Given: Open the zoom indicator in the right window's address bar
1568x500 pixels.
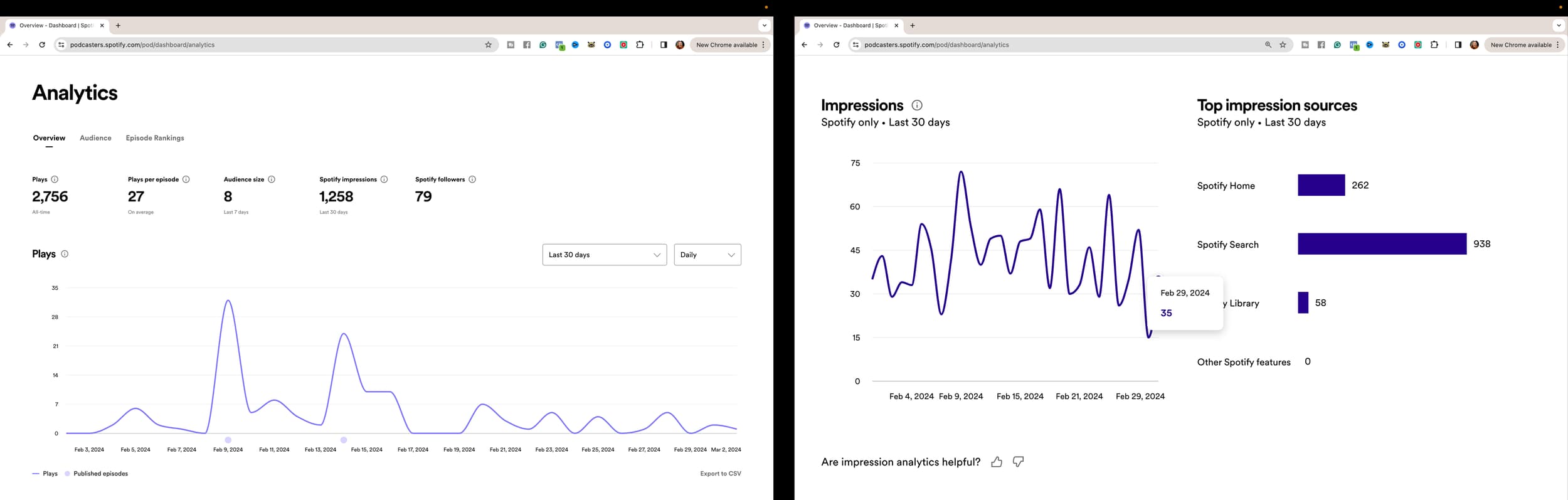Looking at the screenshot, I should pyautogui.click(x=1268, y=45).
